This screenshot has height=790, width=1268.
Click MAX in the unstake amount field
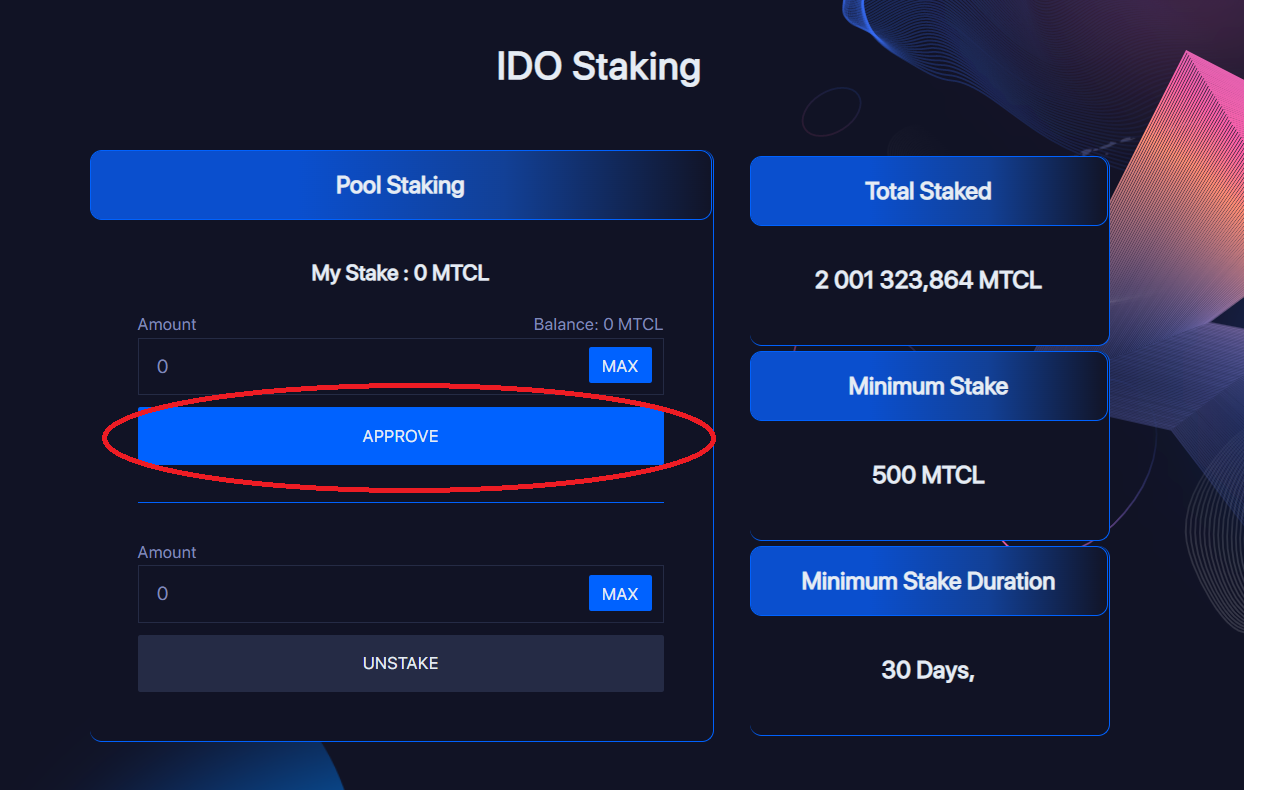[620, 593]
